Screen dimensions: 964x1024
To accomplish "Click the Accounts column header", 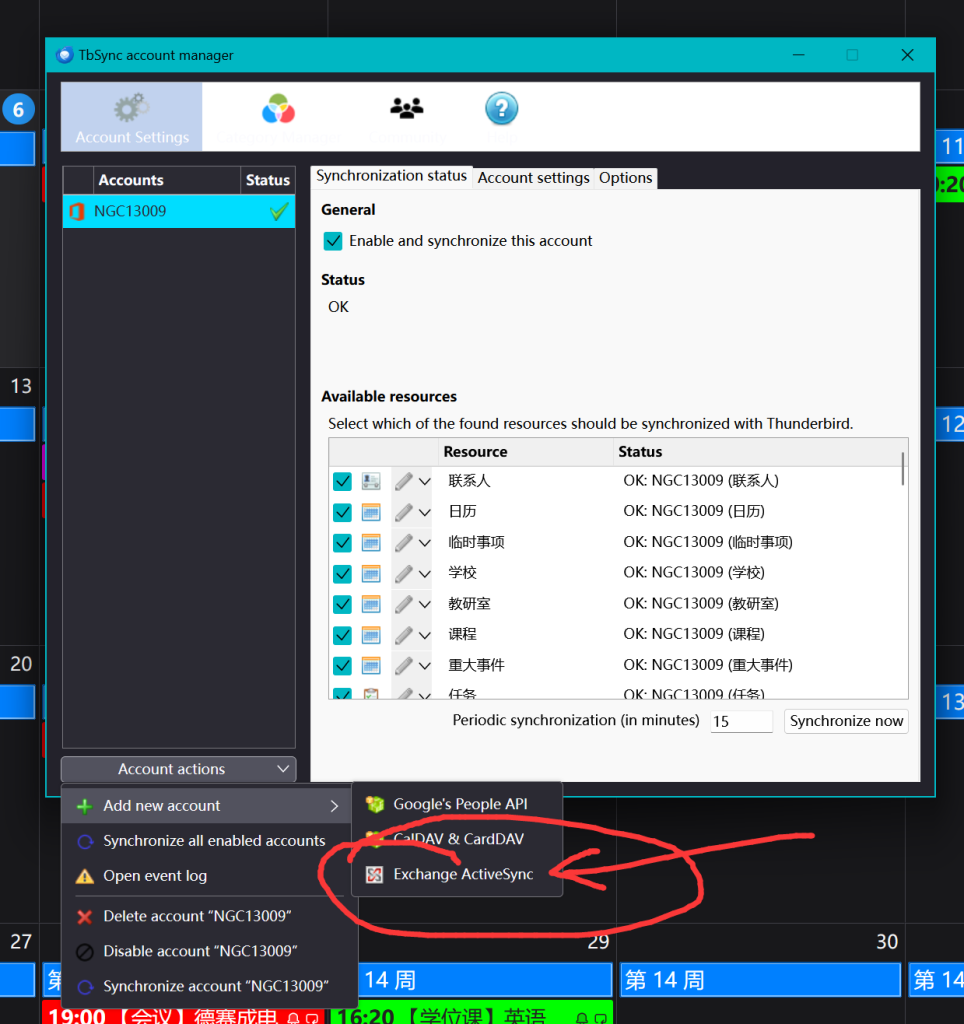I will point(167,180).
